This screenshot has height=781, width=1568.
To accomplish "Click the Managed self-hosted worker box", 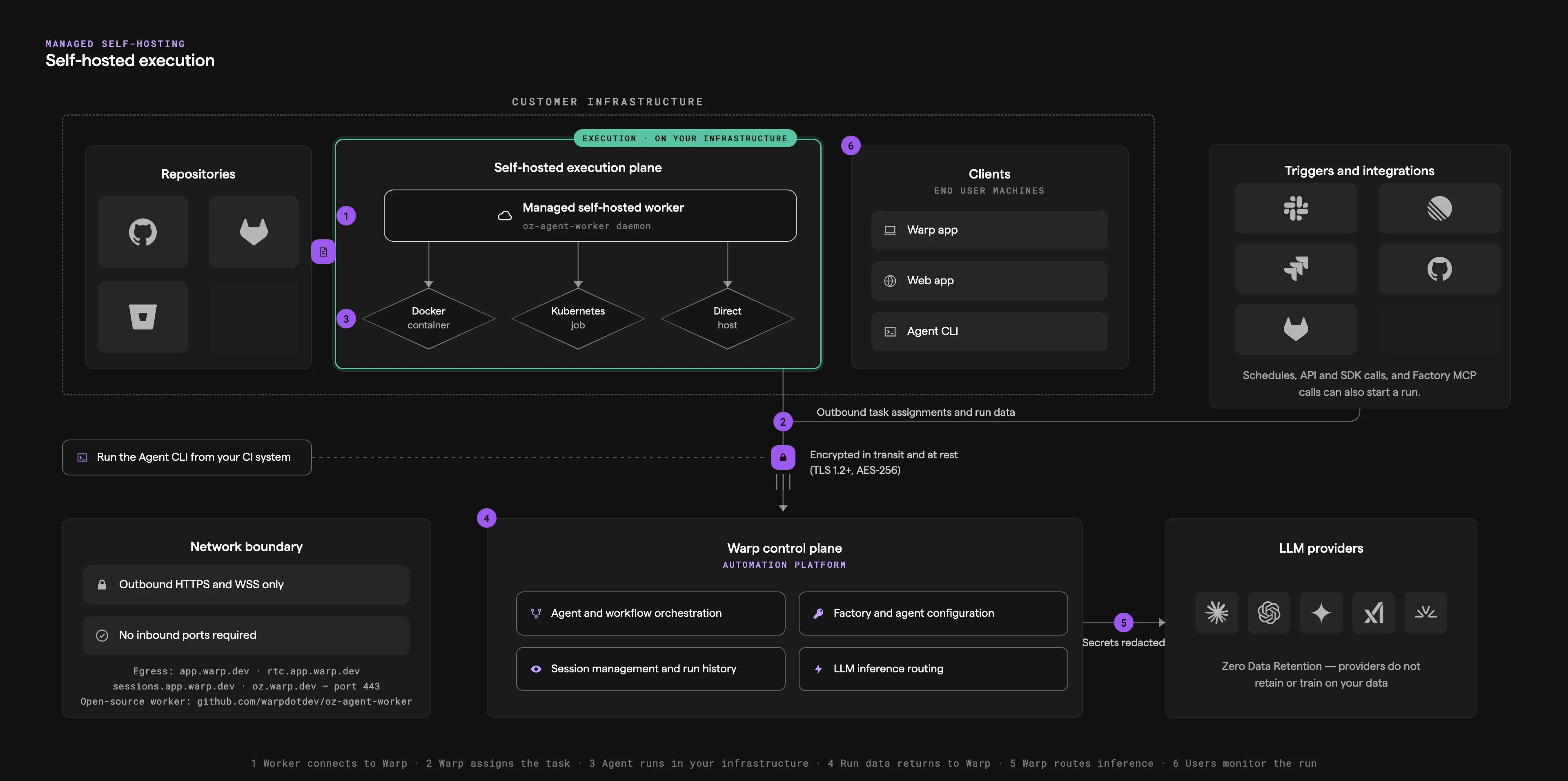I will pos(590,216).
